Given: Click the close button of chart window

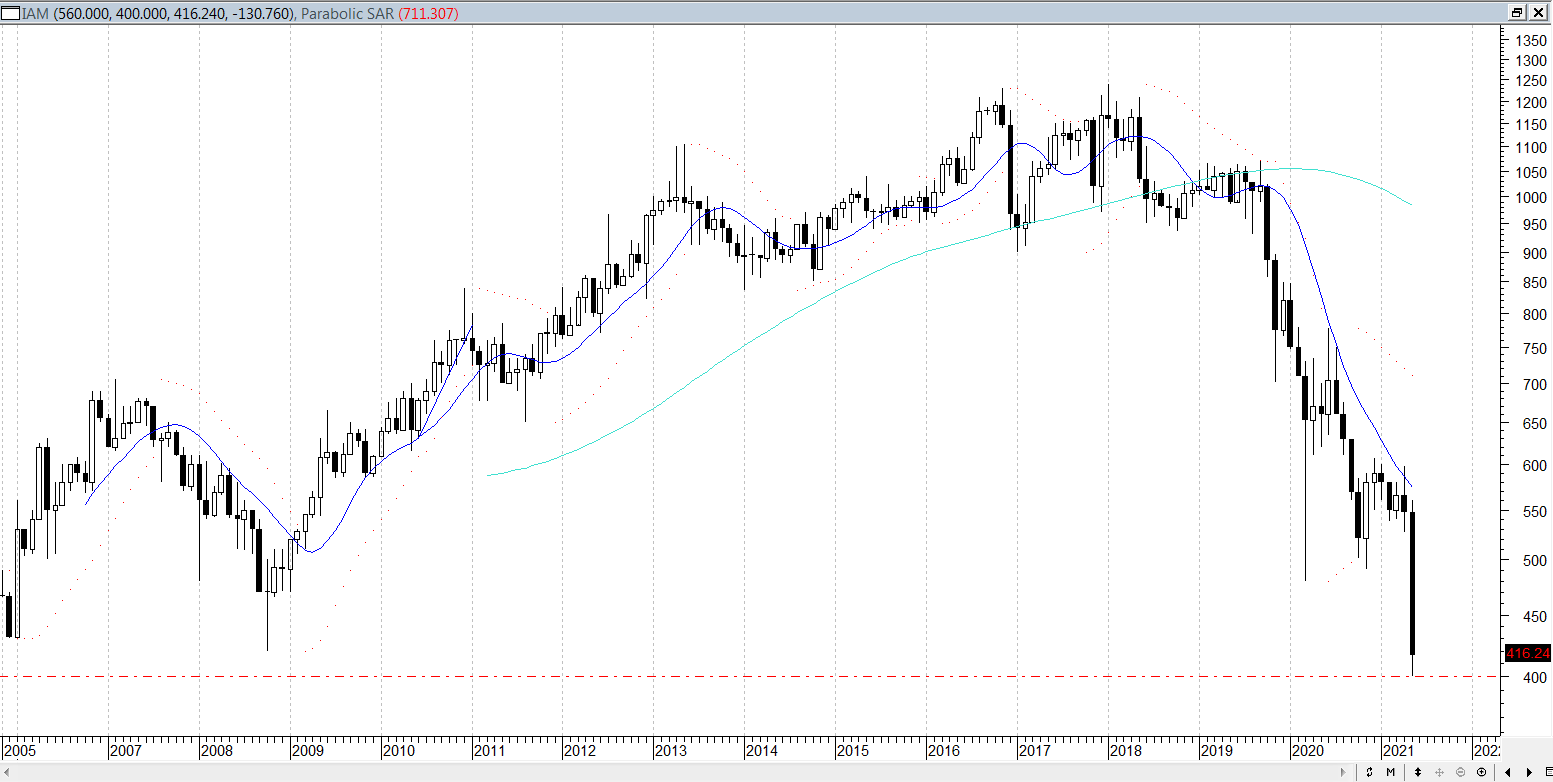Looking at the screenshot, I should 1538,13.
